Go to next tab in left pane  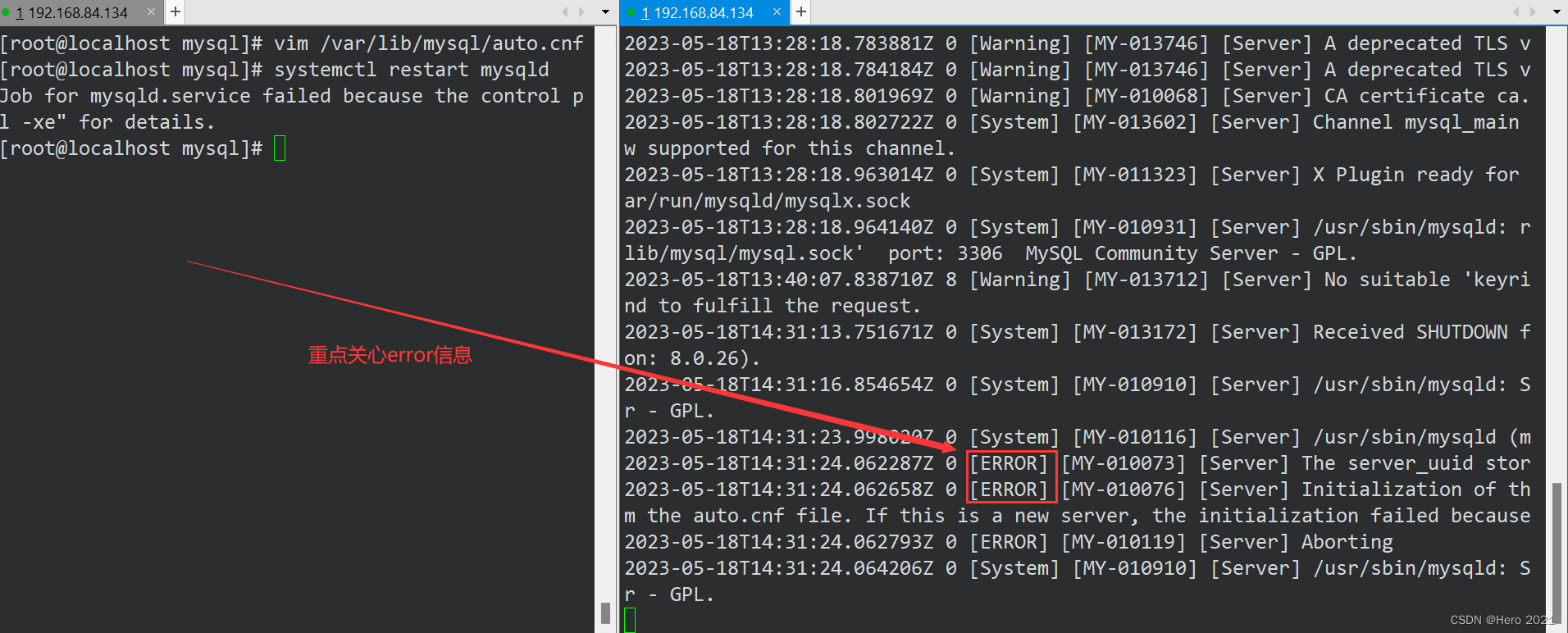(582, 11)
